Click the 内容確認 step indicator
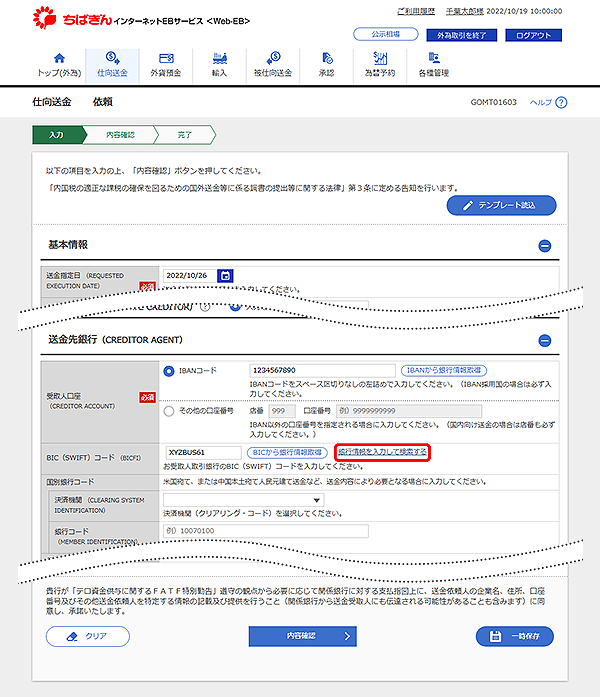 (120, 135)
